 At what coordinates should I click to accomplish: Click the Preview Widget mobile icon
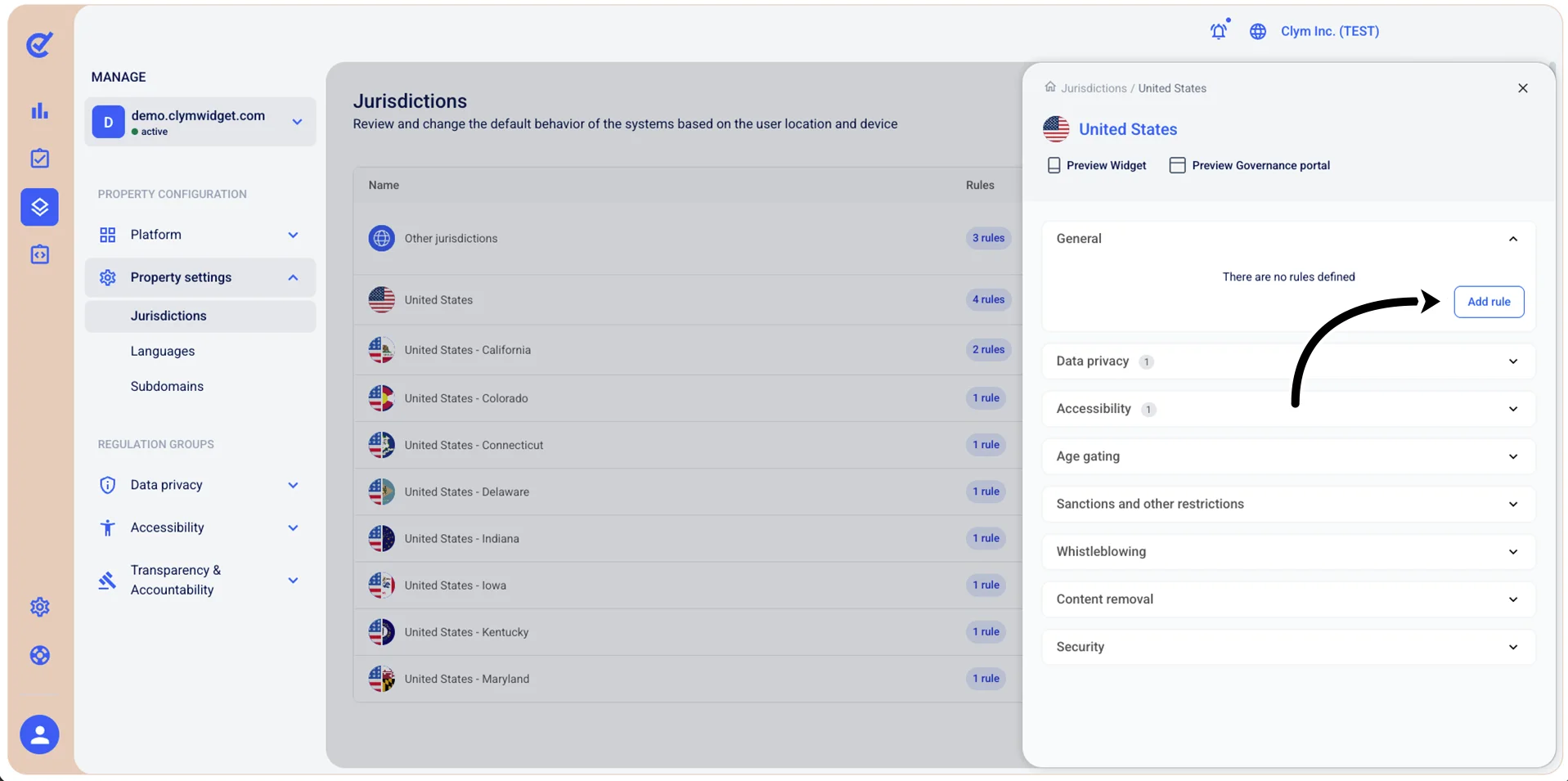click(1054, 165)
